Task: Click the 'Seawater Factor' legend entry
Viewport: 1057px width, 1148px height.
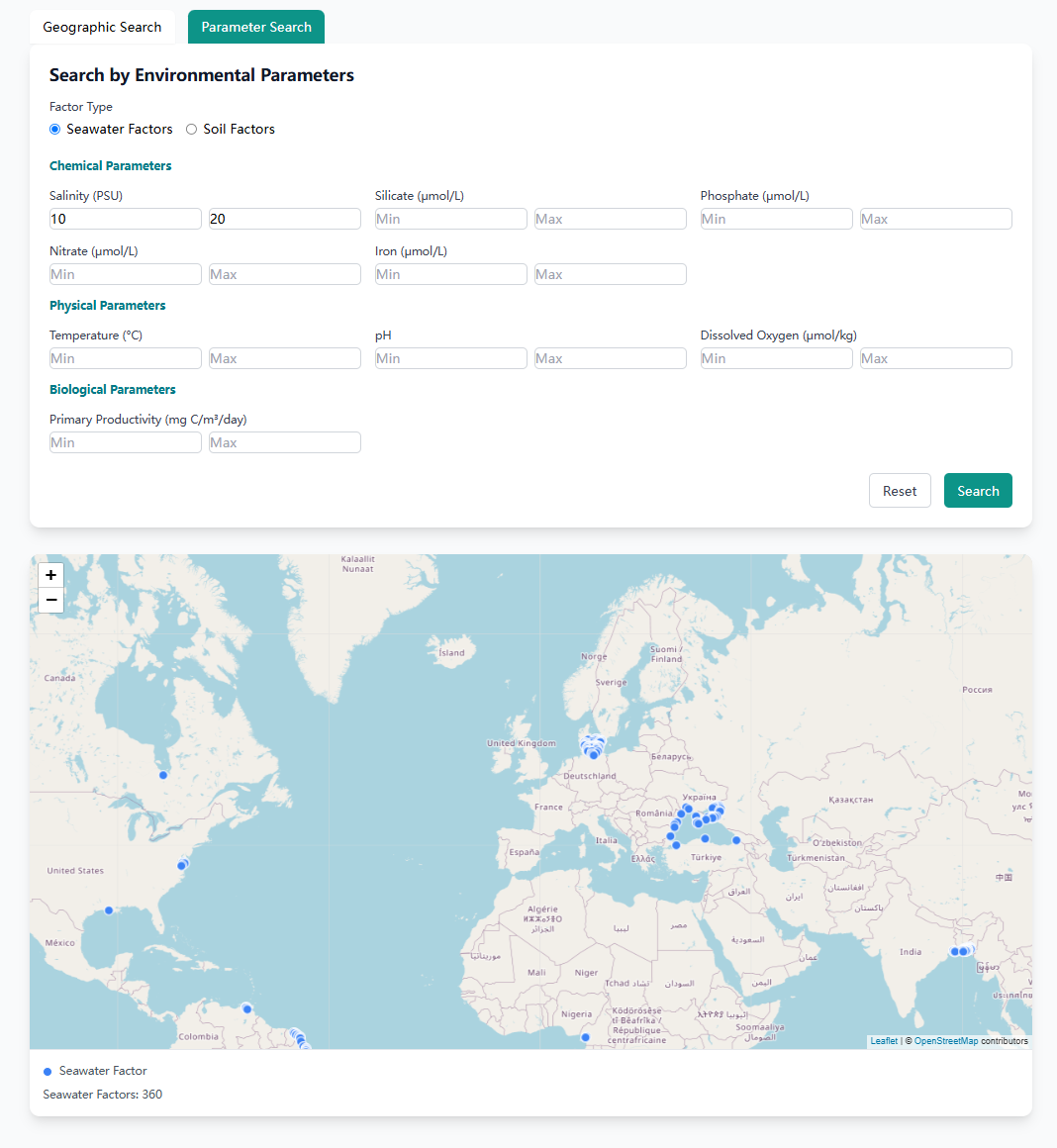Action: 95,1071
